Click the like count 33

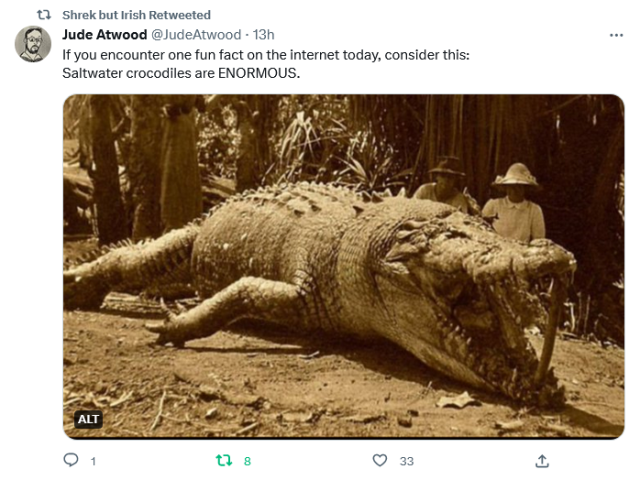[x=407, y=461]
